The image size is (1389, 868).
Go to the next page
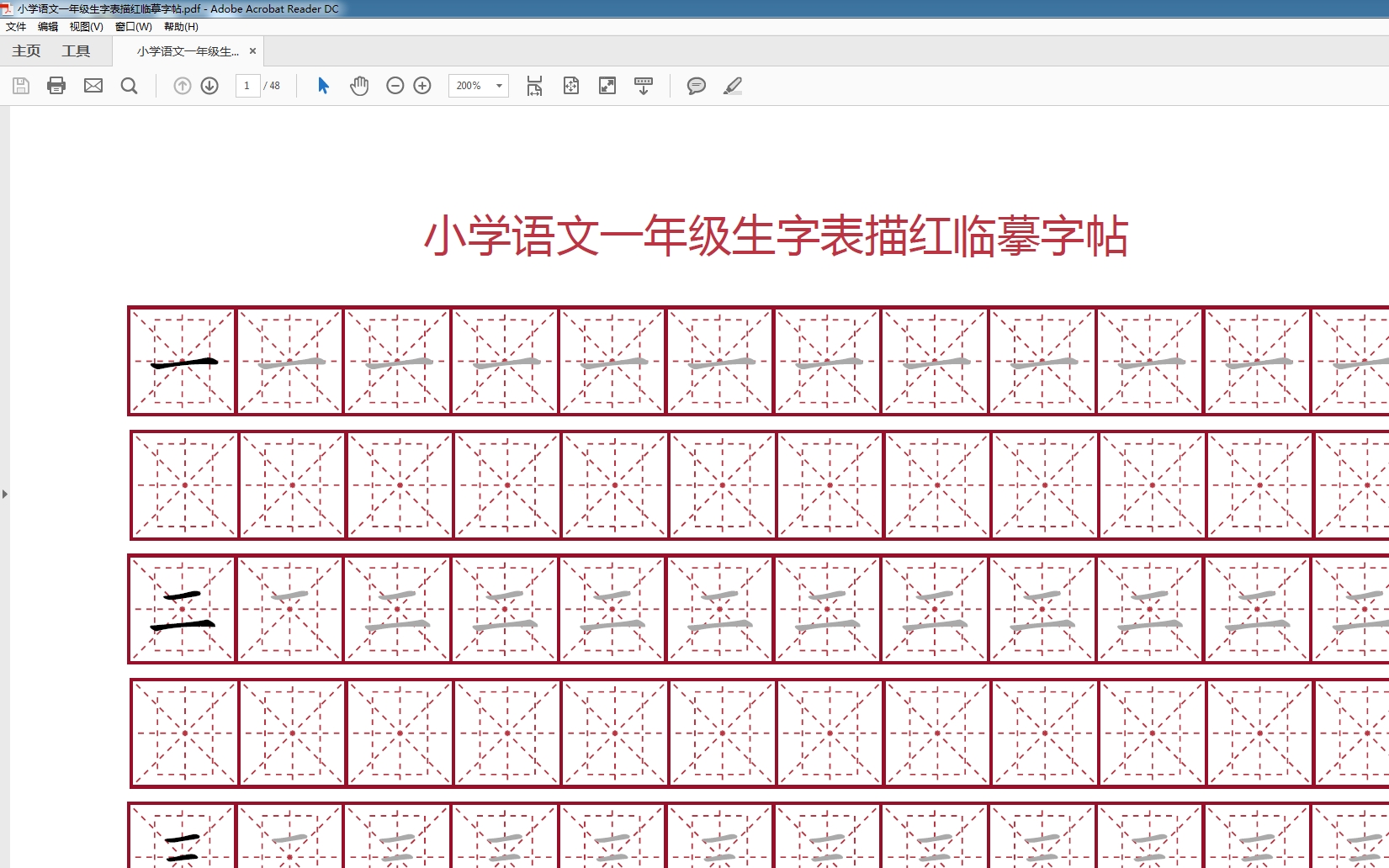click(210, 85)
